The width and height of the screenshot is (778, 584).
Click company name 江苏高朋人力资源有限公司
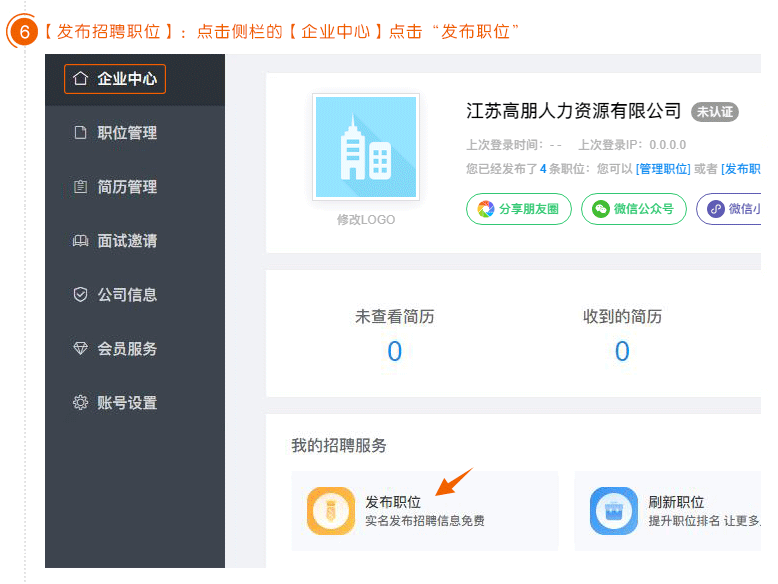(x=574, y=111)
